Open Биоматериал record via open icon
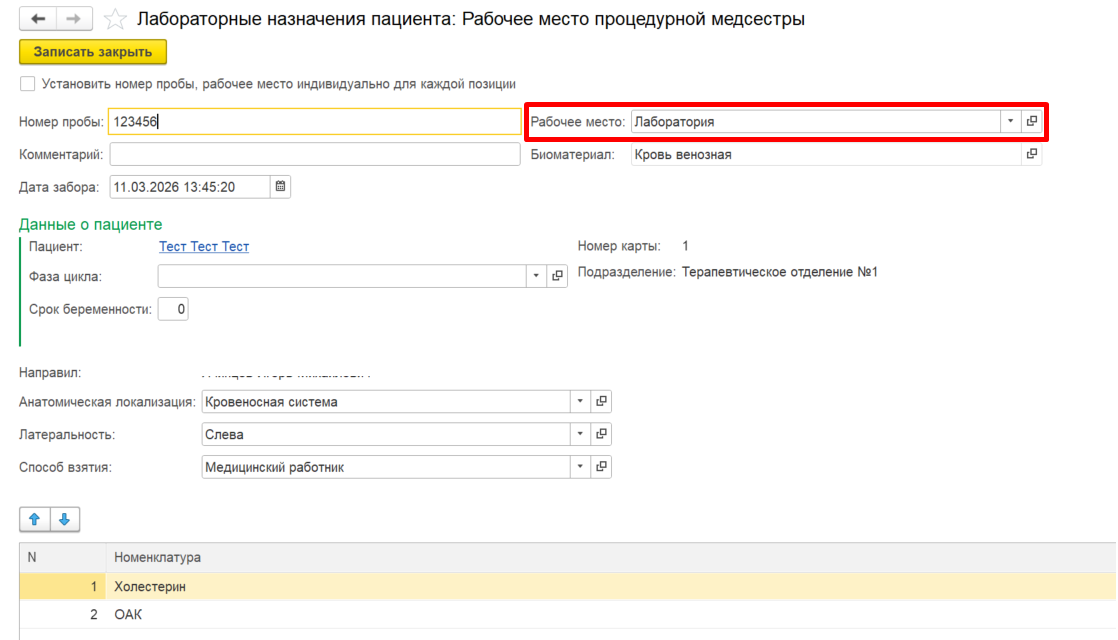Screen dimensions: 1118x640 pos(1032,155)
